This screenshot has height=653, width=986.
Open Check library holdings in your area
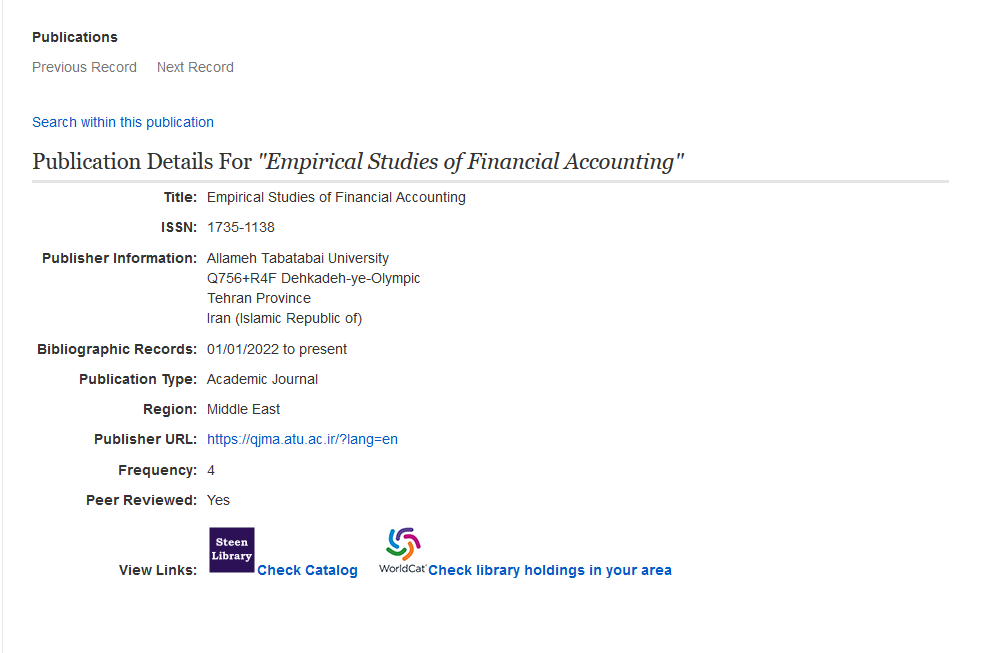click(549, 570)
